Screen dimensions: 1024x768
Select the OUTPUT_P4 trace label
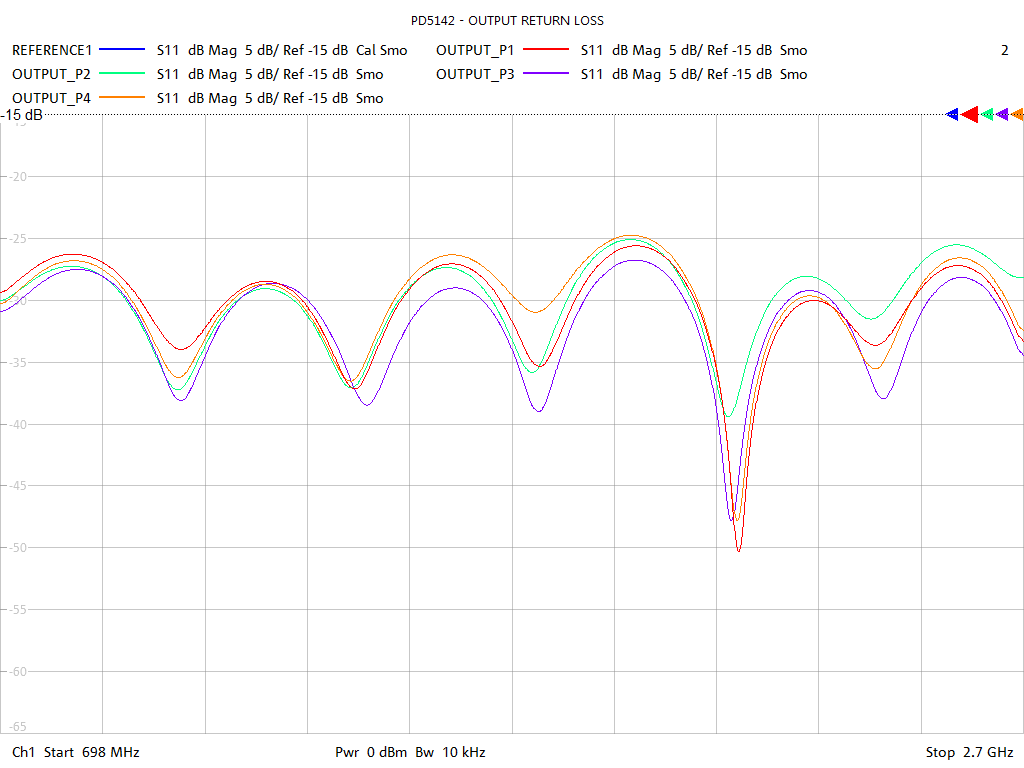tap(51, 99)
